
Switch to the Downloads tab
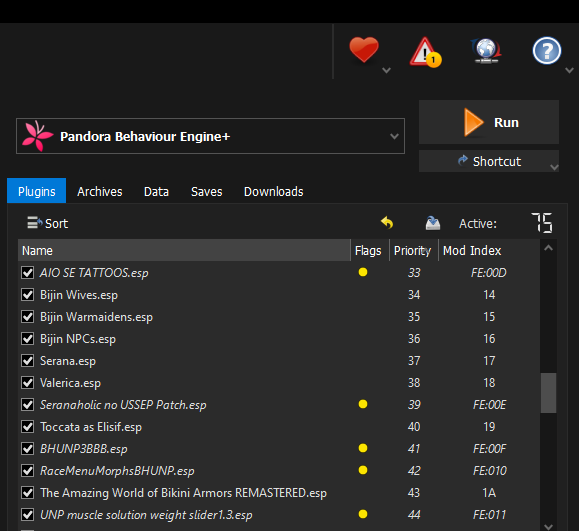point(274,191)
